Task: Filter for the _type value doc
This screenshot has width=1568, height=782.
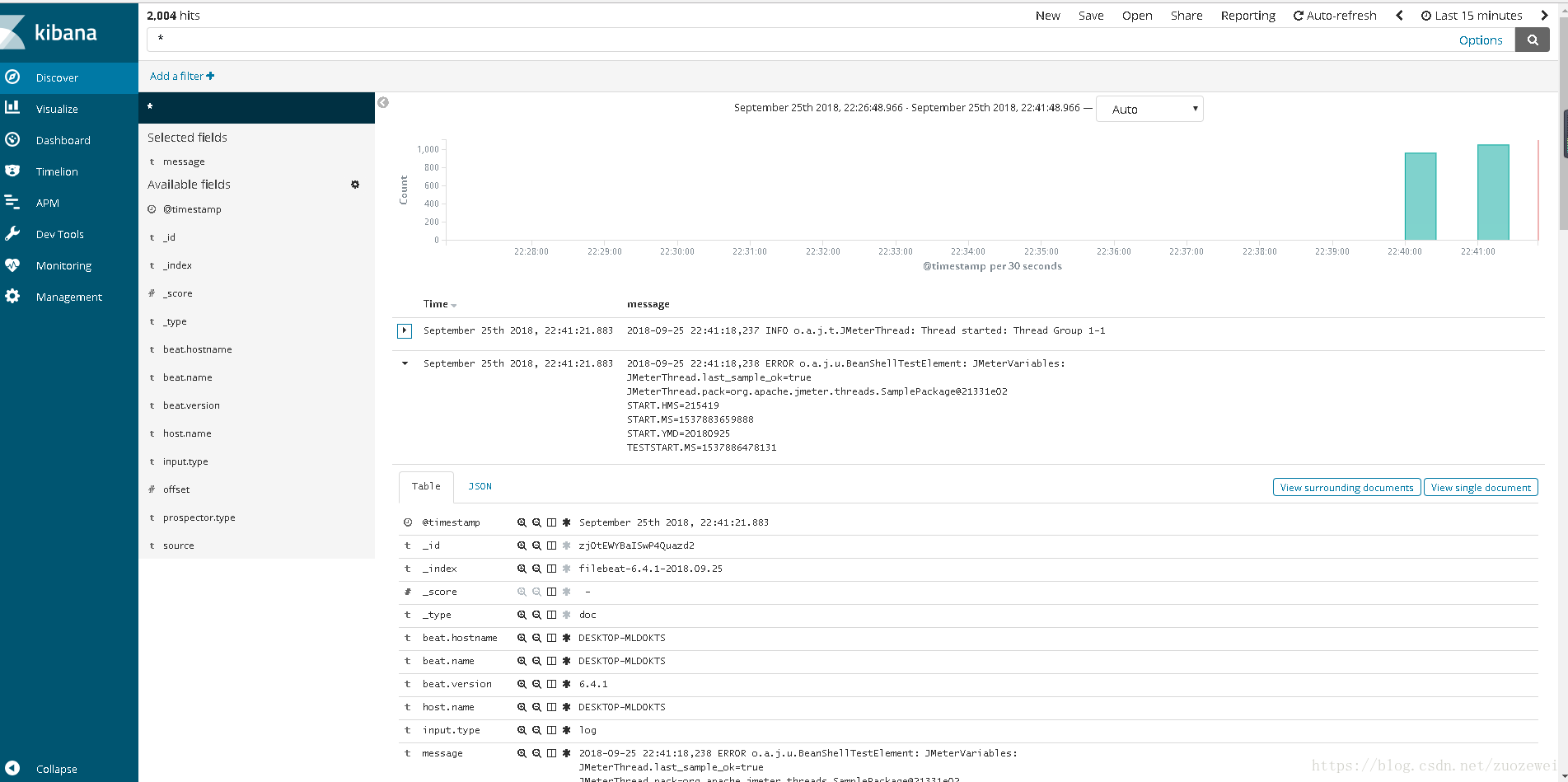Action: coord(522,615)
